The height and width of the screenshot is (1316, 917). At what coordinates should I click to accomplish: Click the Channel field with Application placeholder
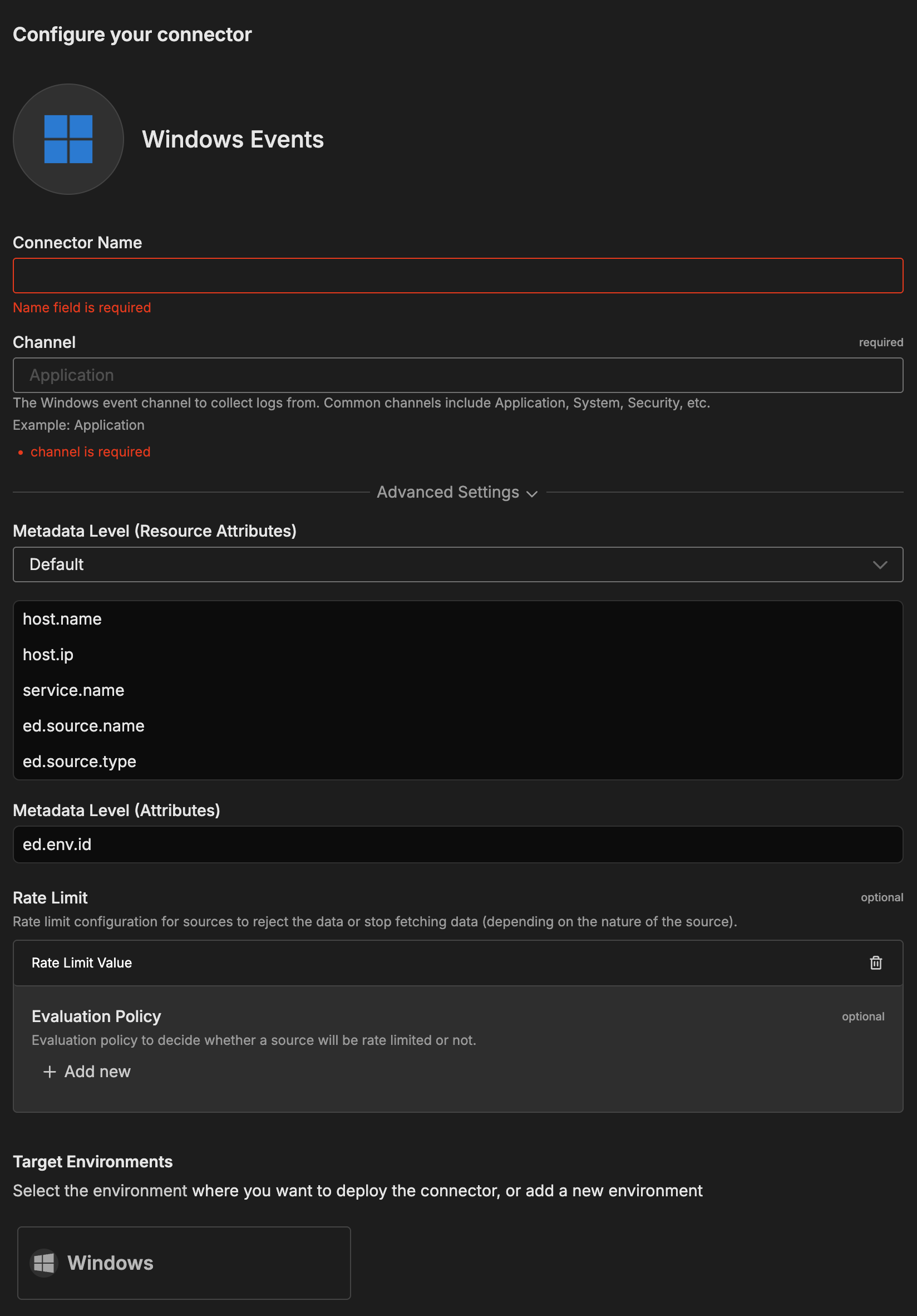(457, 375)
